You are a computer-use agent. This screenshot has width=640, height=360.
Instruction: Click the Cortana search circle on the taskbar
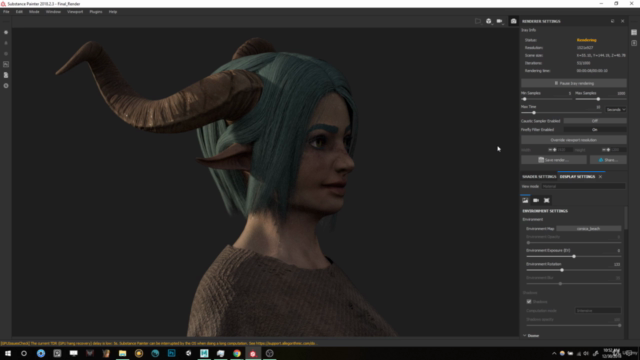[24, 353]
